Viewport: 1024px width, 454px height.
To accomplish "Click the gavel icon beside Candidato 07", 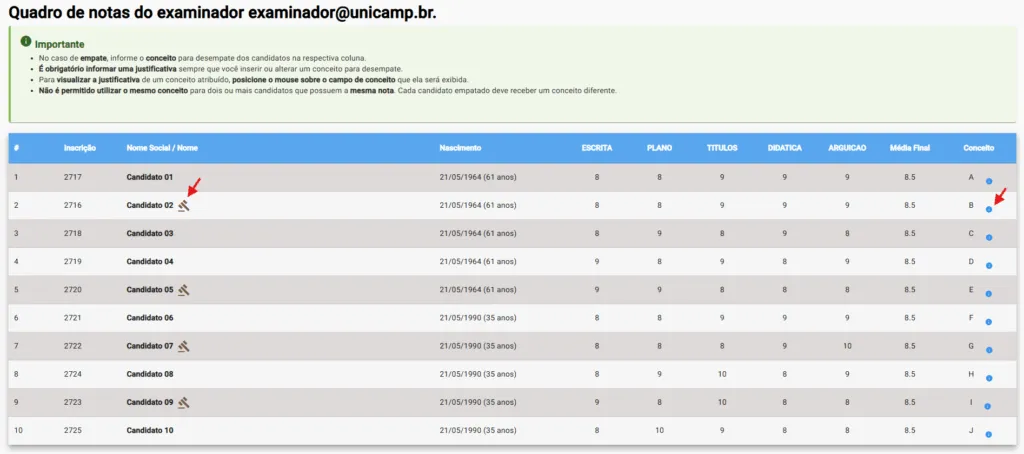I will (183, 346).
